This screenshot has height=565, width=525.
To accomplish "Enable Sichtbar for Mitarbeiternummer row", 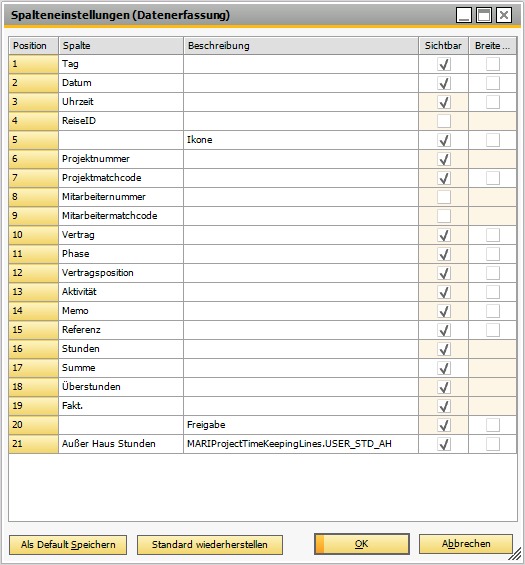I will coord(444,197).
